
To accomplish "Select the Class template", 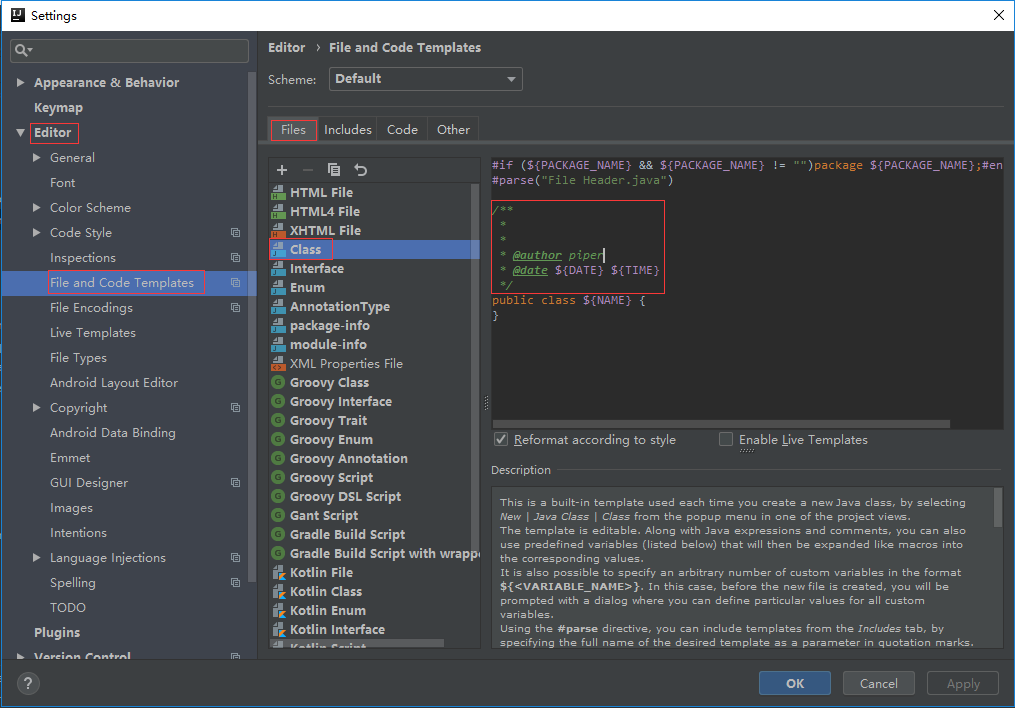I will click(375, 250).
